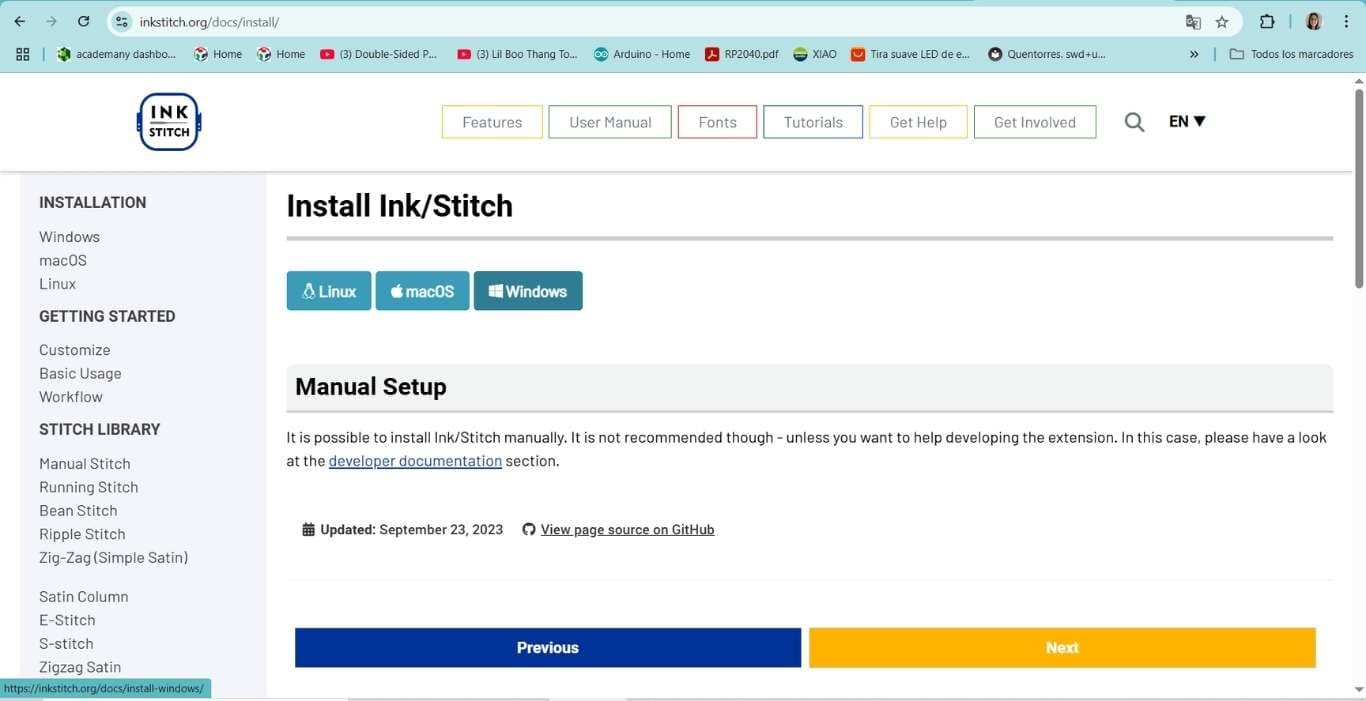Open the first Home bookmark
1366x701 pixels.
(218, 54)
